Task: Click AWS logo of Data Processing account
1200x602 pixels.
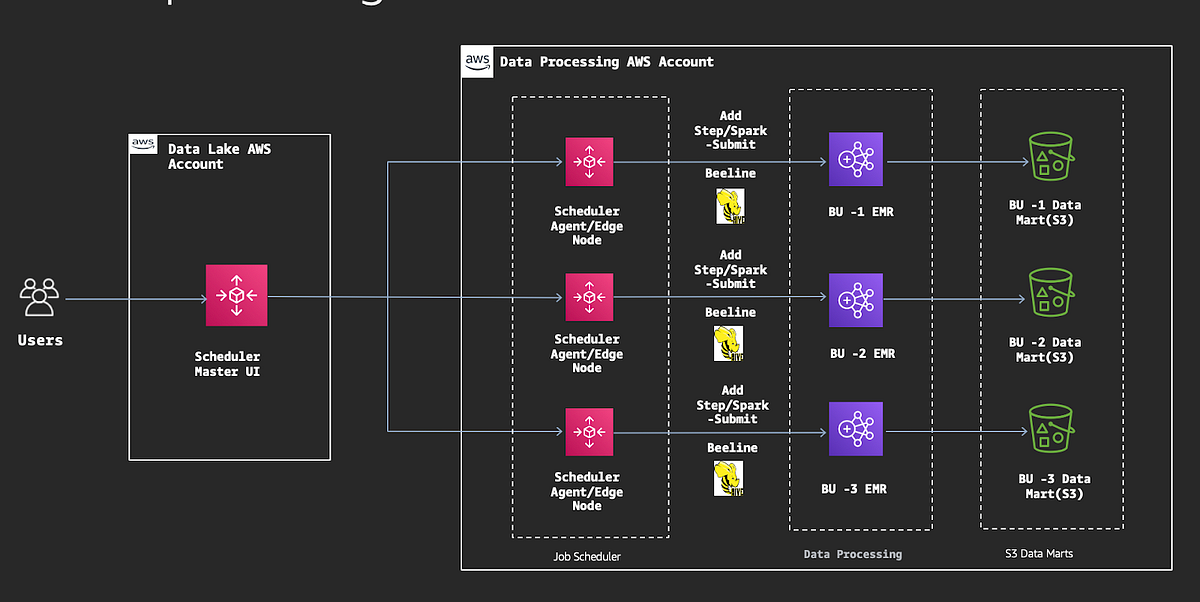Action: pos(478,62)
